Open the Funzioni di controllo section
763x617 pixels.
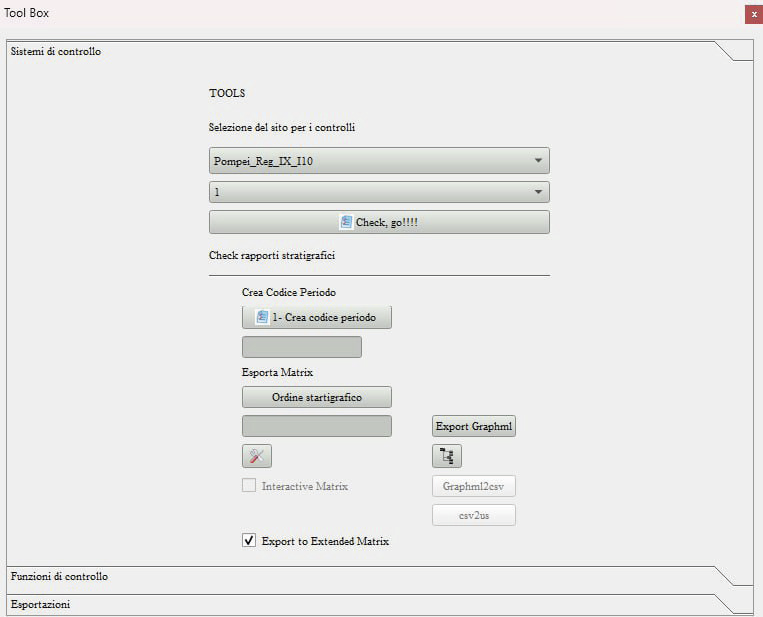click(380, 576)
